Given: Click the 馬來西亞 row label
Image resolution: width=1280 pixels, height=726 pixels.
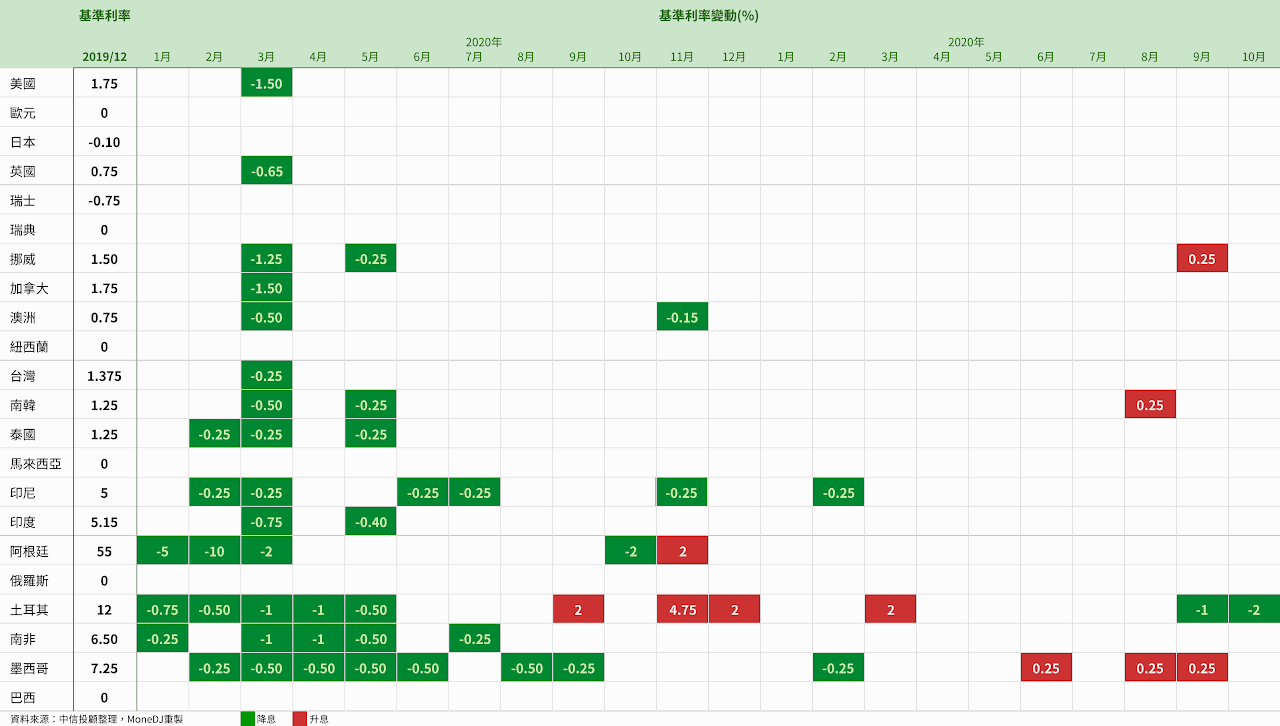Looking at the screenshot, I should (x=36, y=464).
